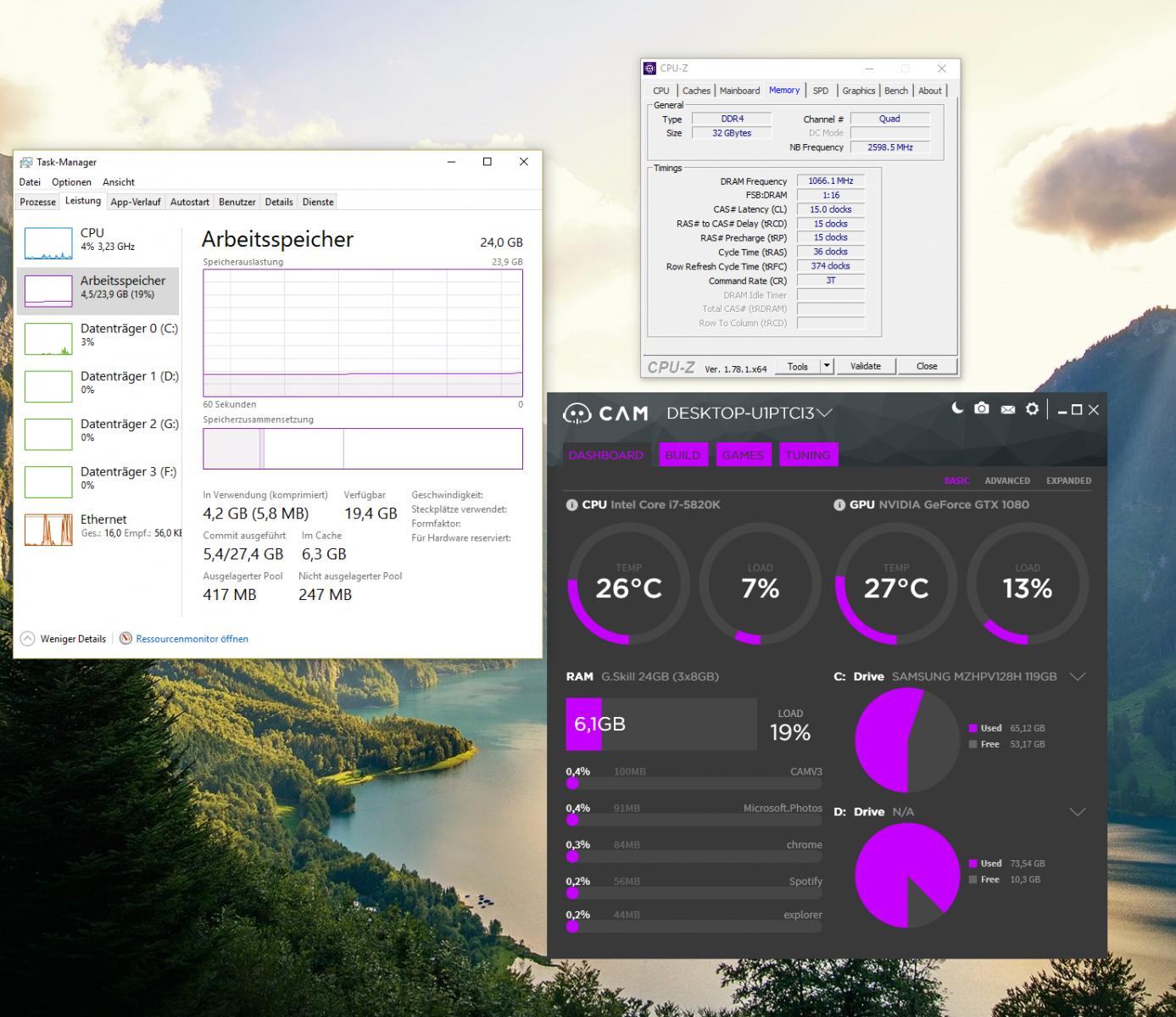Switch to the App-Verlauf tab
The height and width of the screenshot is (1017, 1176).
click(135, 202)
